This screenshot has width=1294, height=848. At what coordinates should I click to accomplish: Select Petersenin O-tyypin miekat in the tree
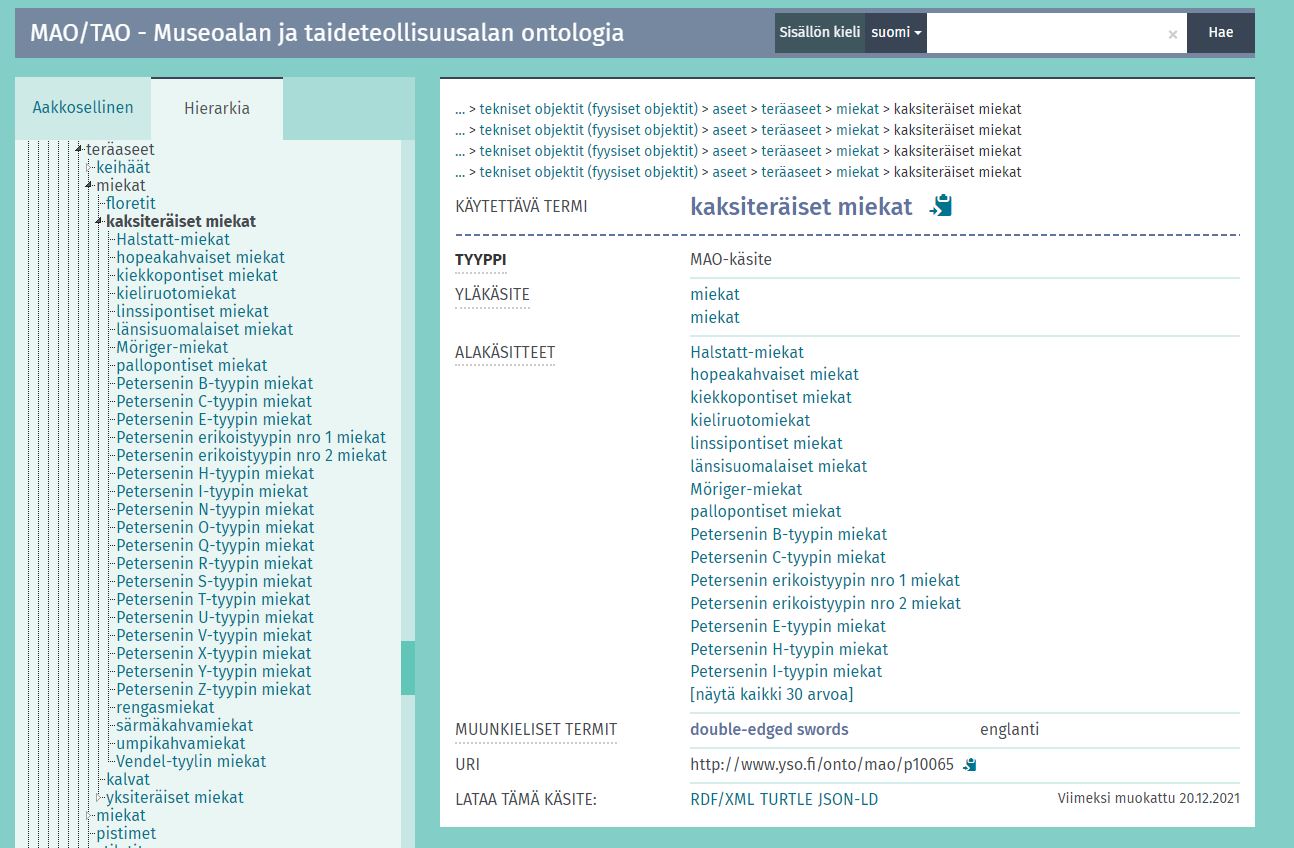(215, 527)
